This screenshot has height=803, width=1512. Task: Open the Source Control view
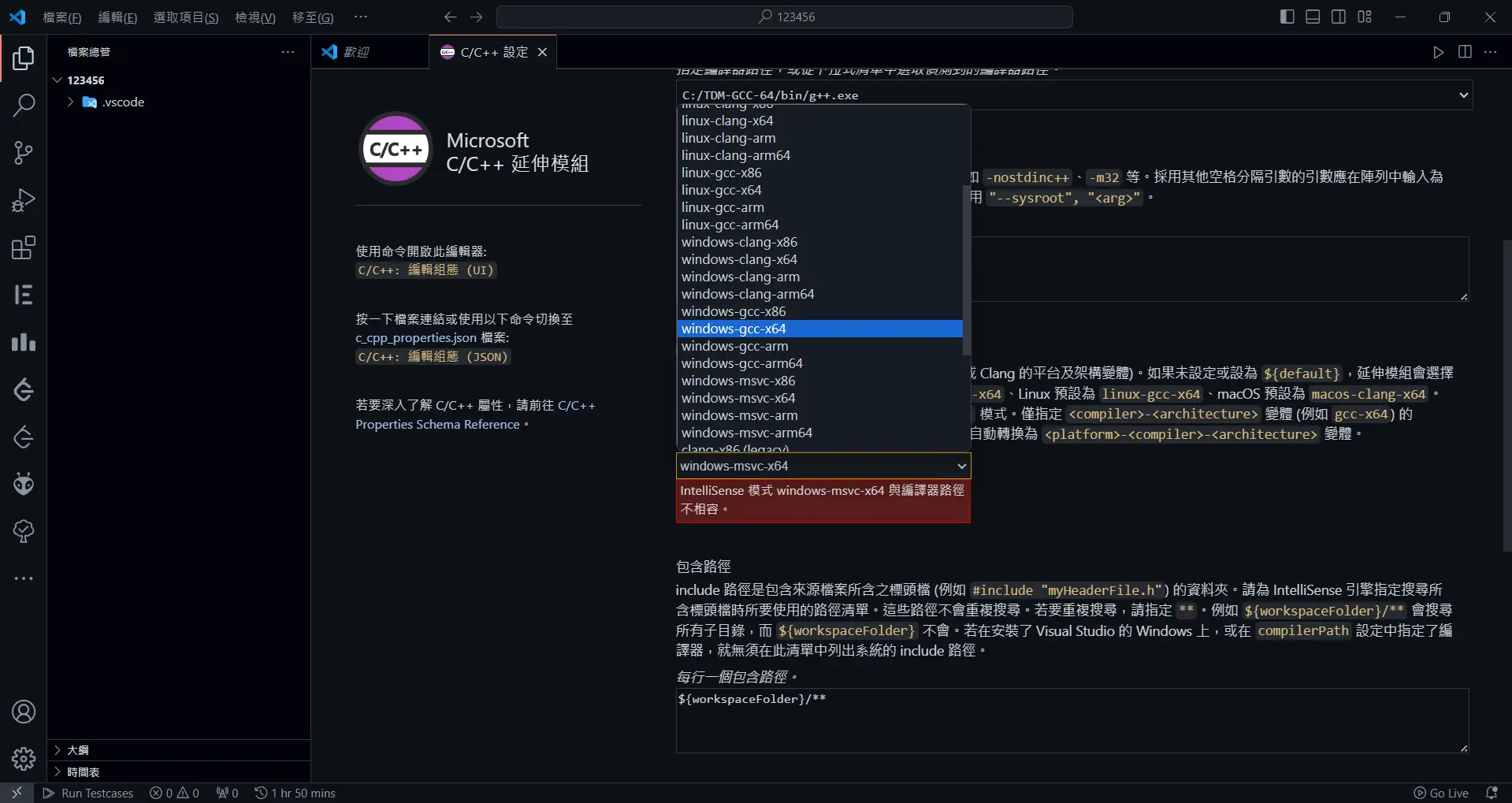click(x=23, y=152)
